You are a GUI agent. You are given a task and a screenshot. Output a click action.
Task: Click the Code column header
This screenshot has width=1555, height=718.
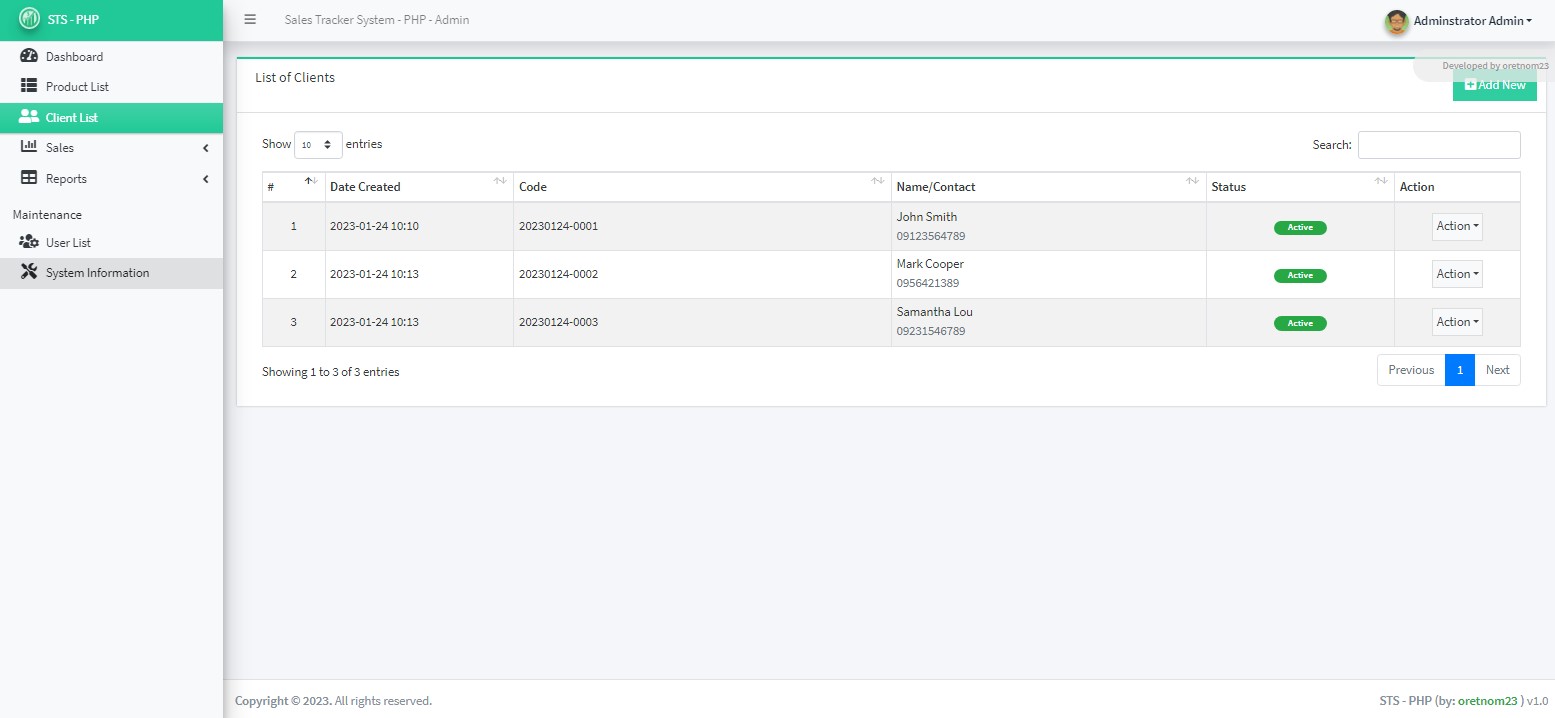pyautogui.click(x=702, y=187)
